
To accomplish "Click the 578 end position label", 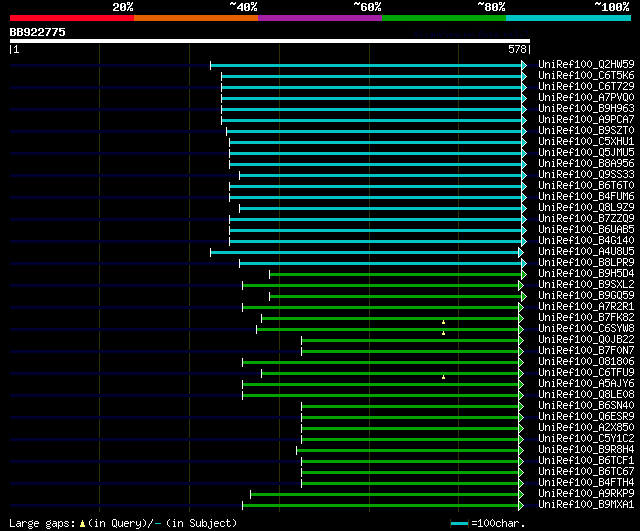I will (517, 49).
